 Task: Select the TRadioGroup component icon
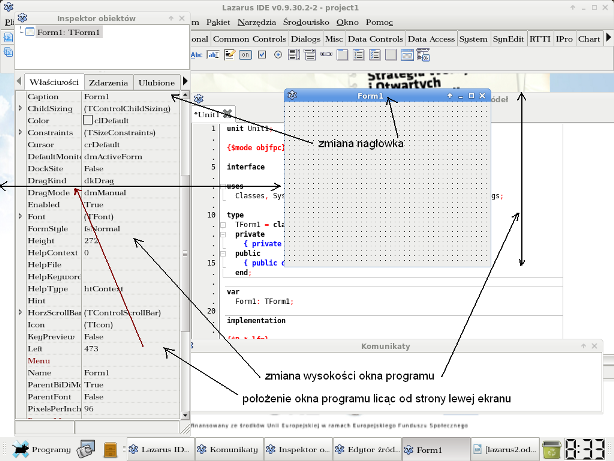358,55
